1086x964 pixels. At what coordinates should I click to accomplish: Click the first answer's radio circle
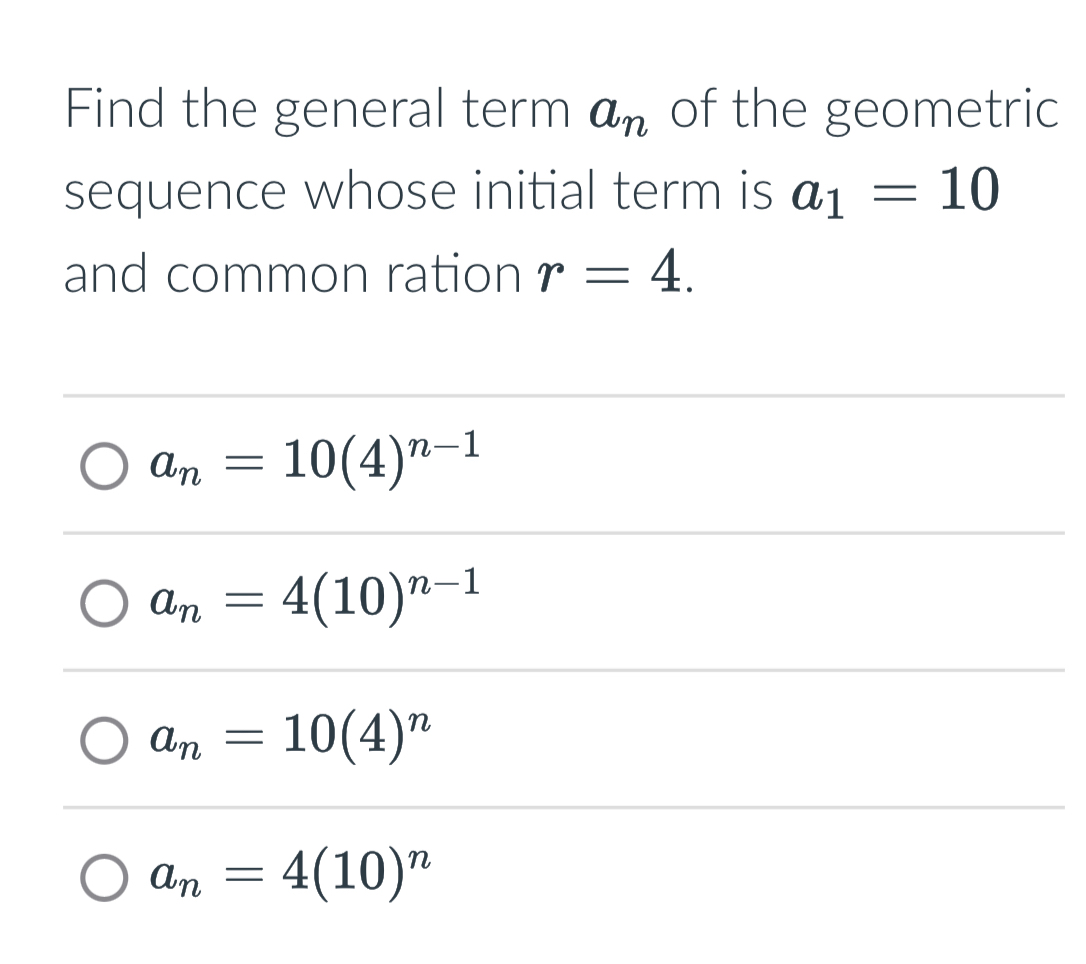[103, 466]
